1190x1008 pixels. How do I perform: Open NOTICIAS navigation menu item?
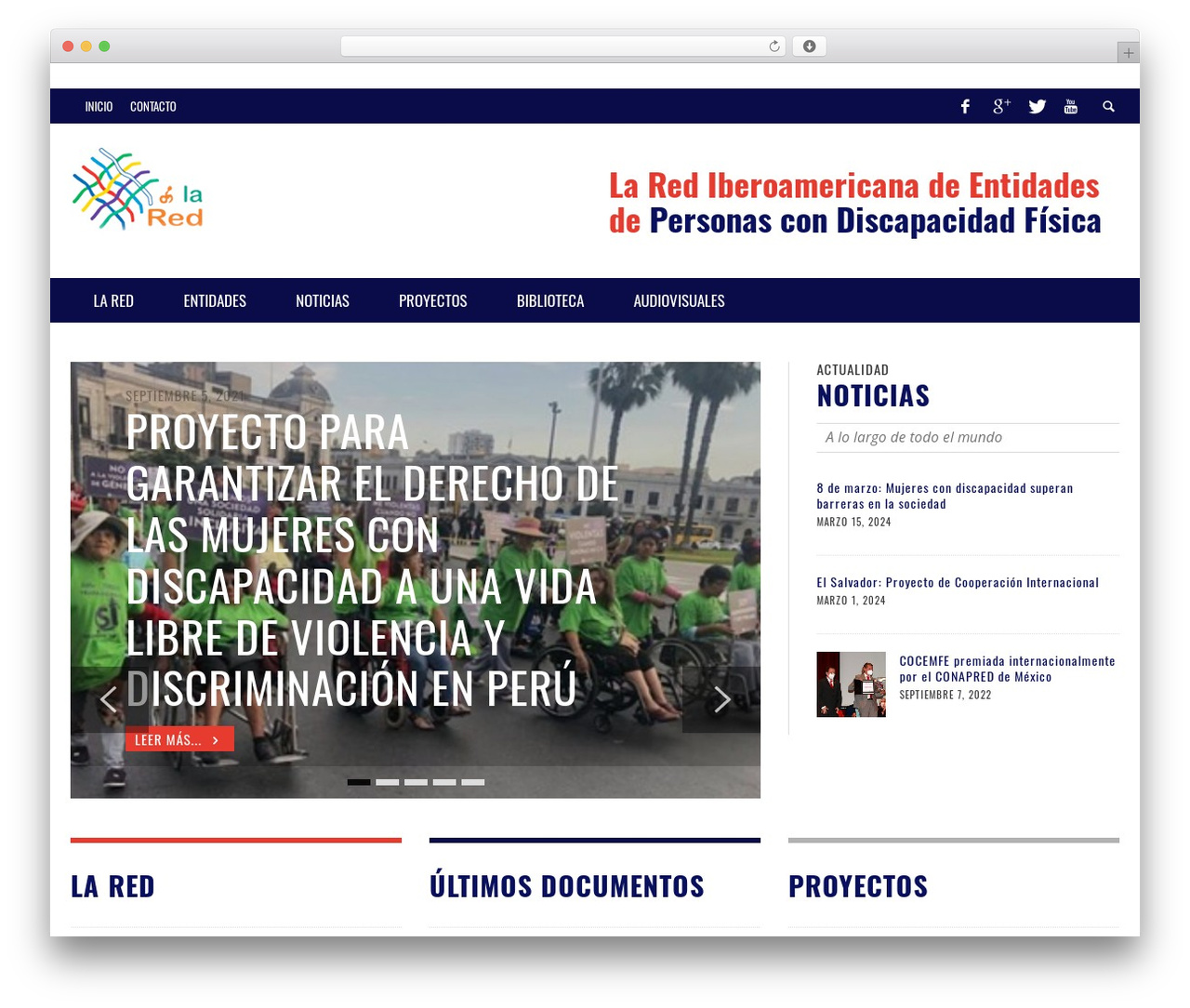click(x=323, y=300)
